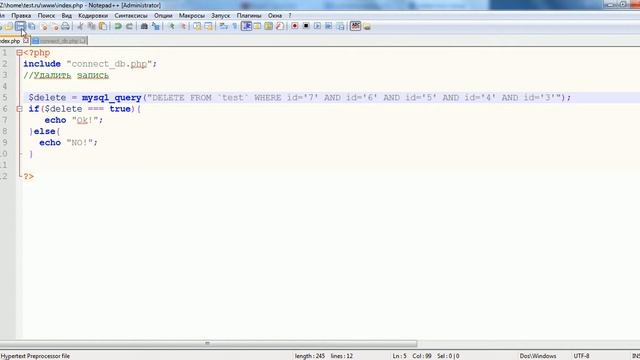This screenshot has width=640, height=360.
Task: Open the Синтаксисы menu
Action: 131,16
